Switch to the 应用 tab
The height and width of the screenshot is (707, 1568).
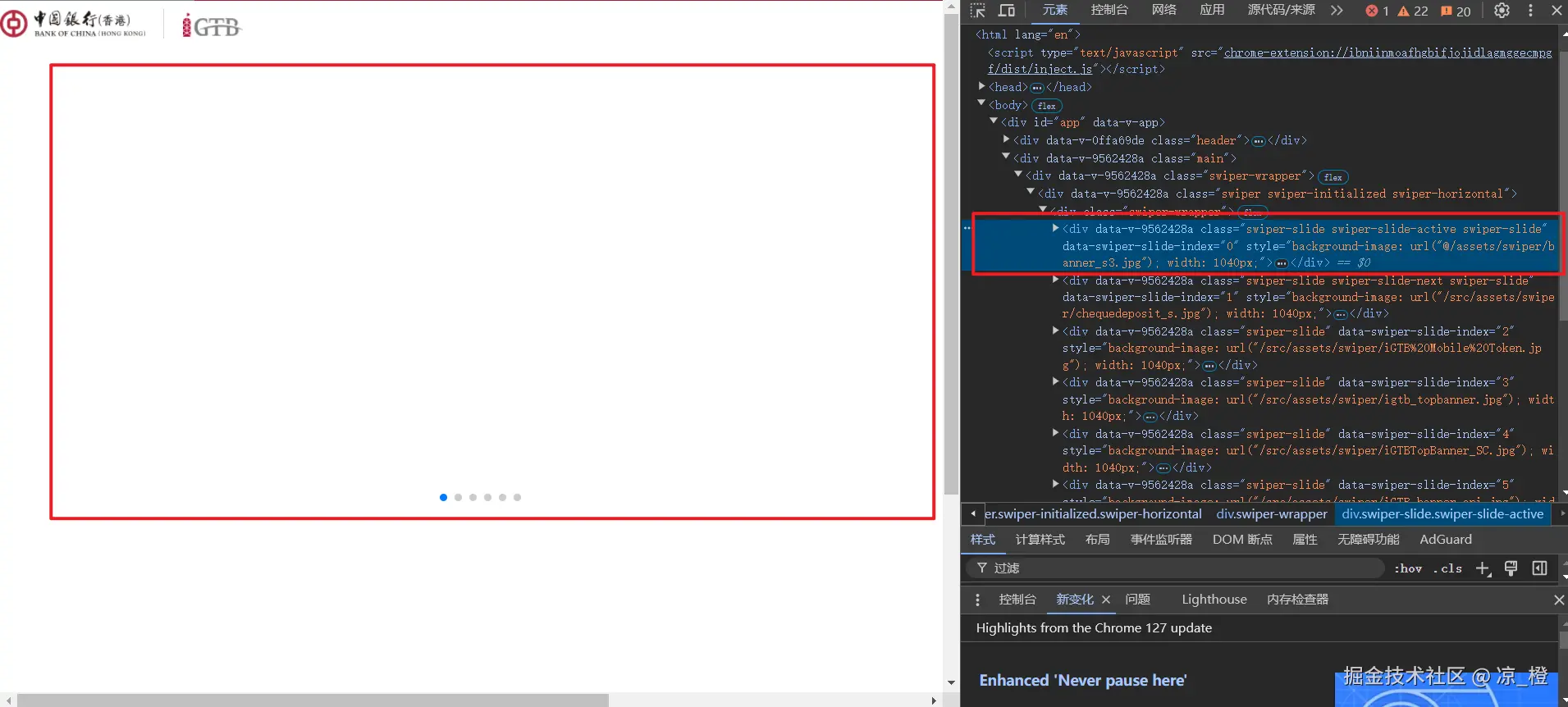1212,11
